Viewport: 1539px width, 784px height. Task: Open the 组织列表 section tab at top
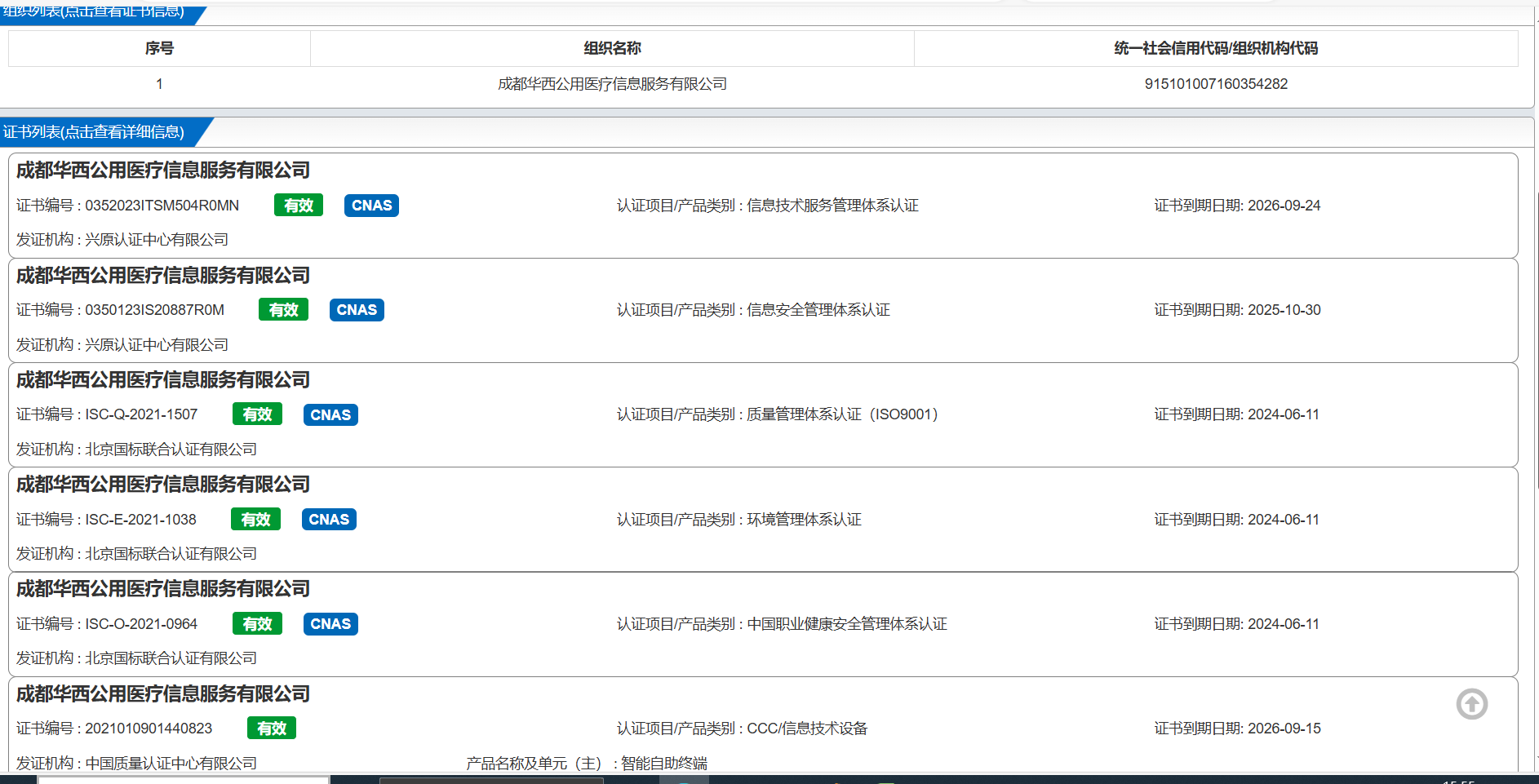(x=94, y=12)
